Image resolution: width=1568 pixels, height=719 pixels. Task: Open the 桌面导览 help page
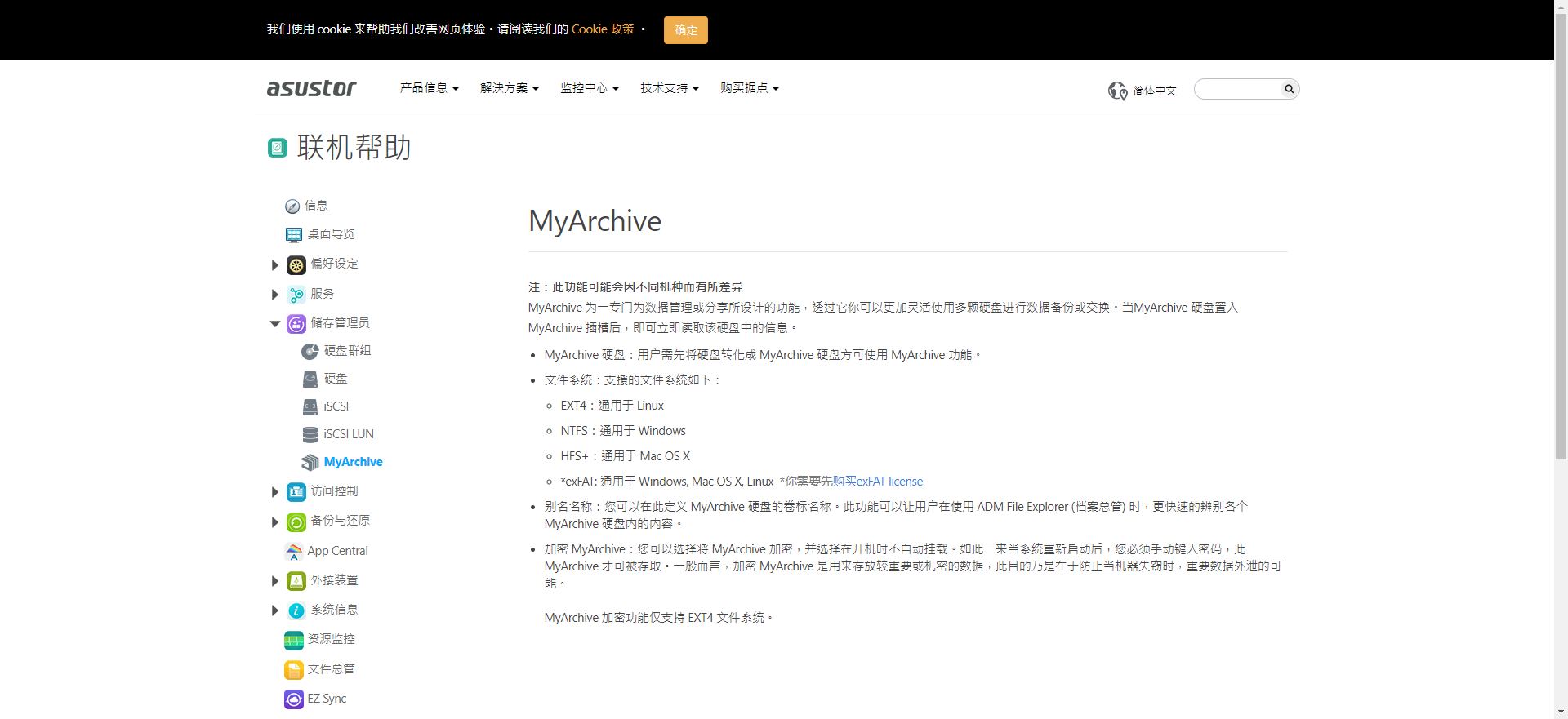click(332, 234)
